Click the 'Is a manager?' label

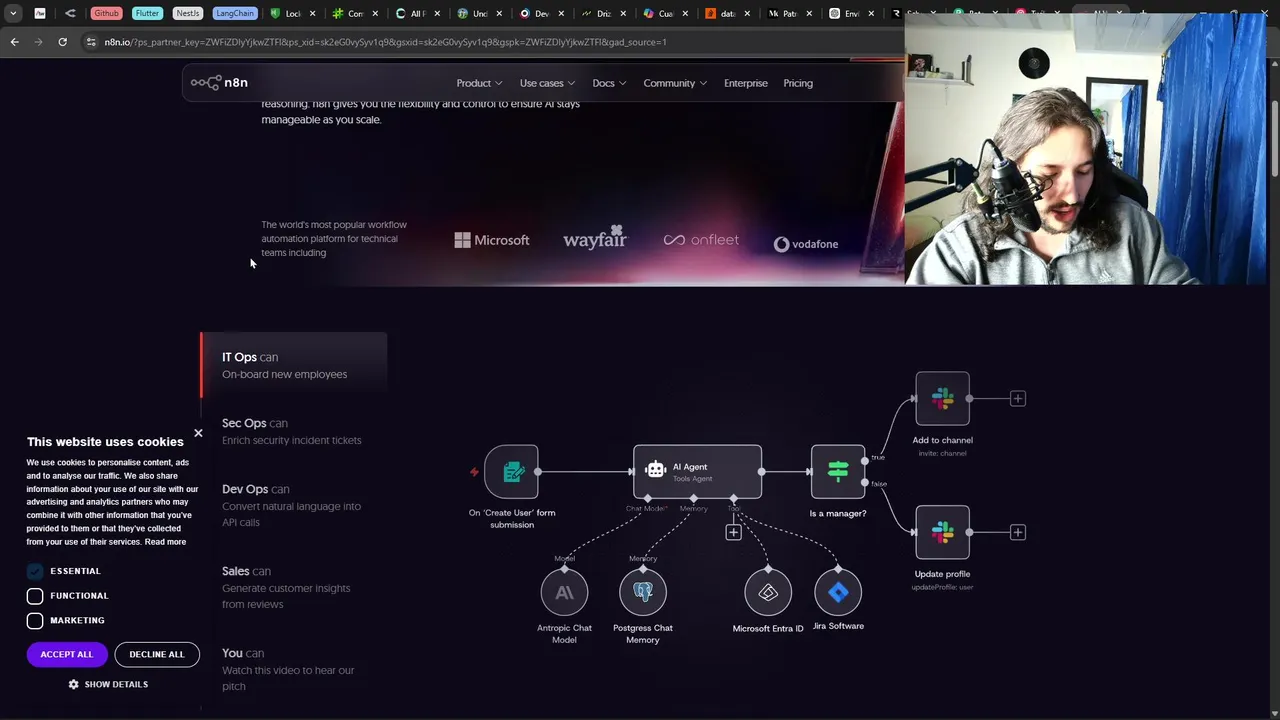point(838,513)
